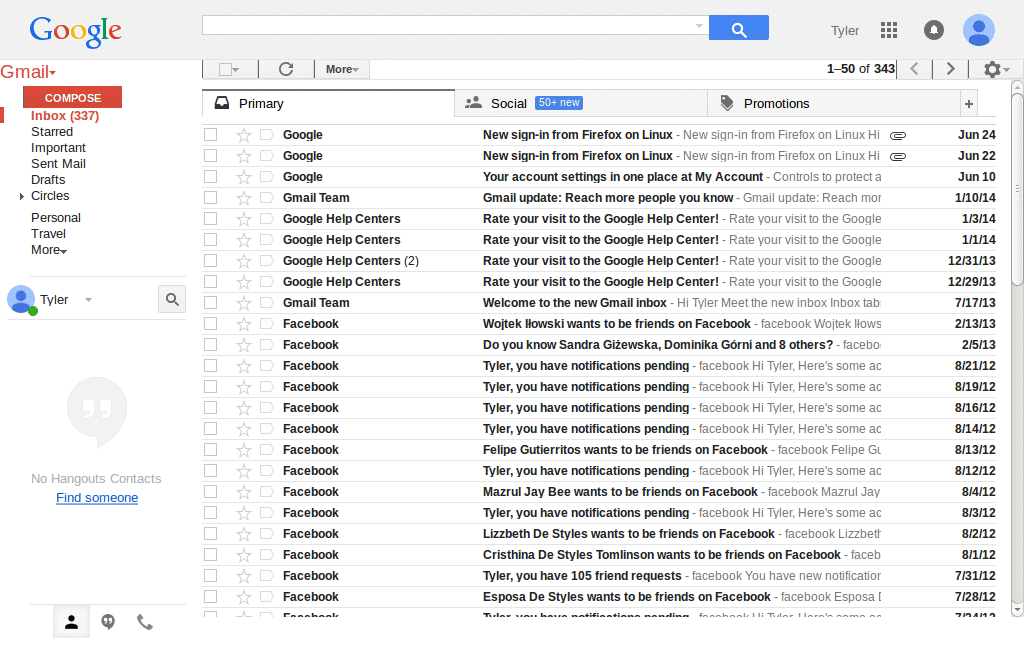The image size is (1024, 645).
Task: Switch to Hangouts conversations icon
Action: [x=108, y=622]
